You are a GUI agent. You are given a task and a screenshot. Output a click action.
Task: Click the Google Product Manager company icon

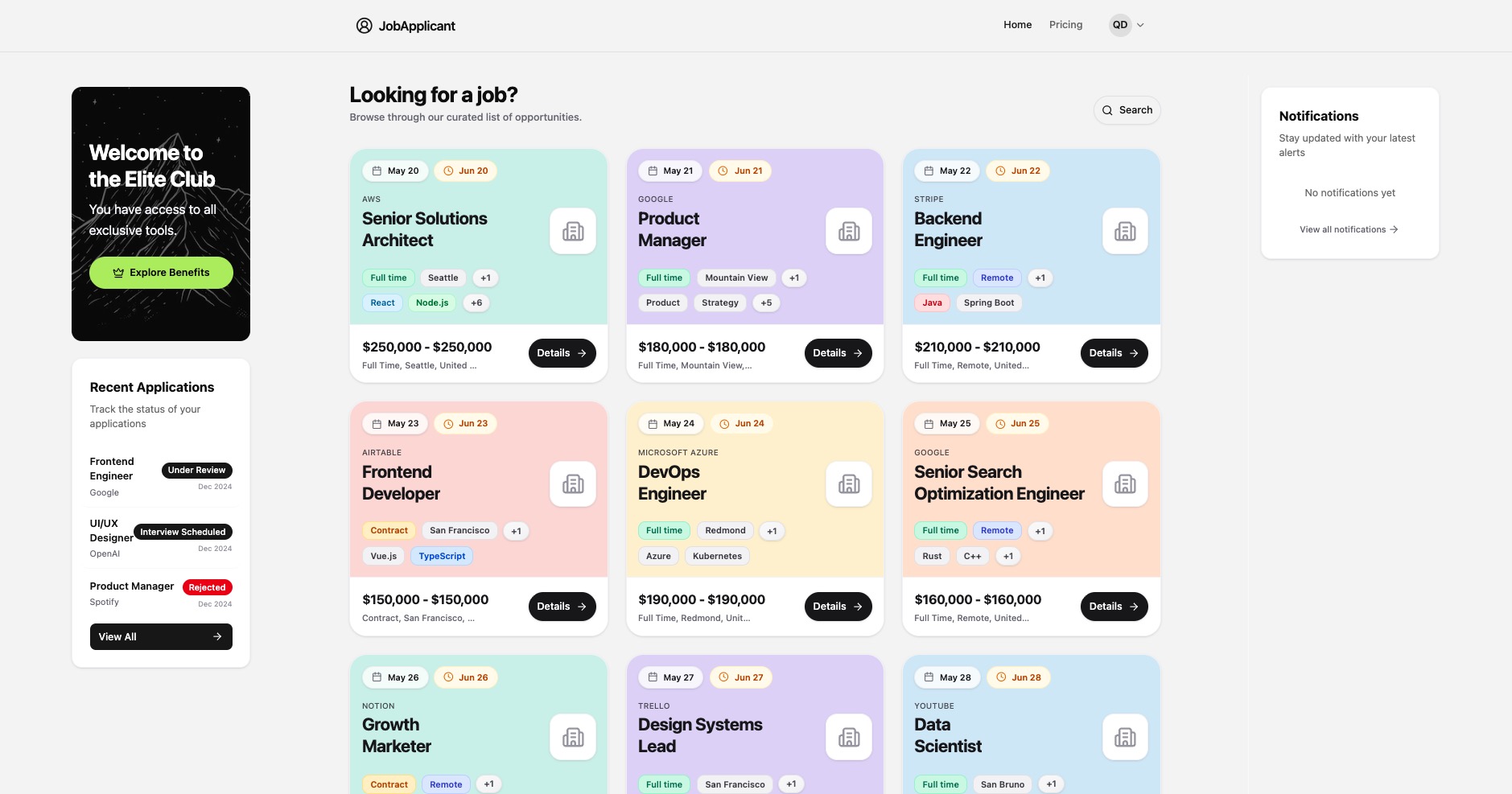pyautogui.click(x=849, y=232)
